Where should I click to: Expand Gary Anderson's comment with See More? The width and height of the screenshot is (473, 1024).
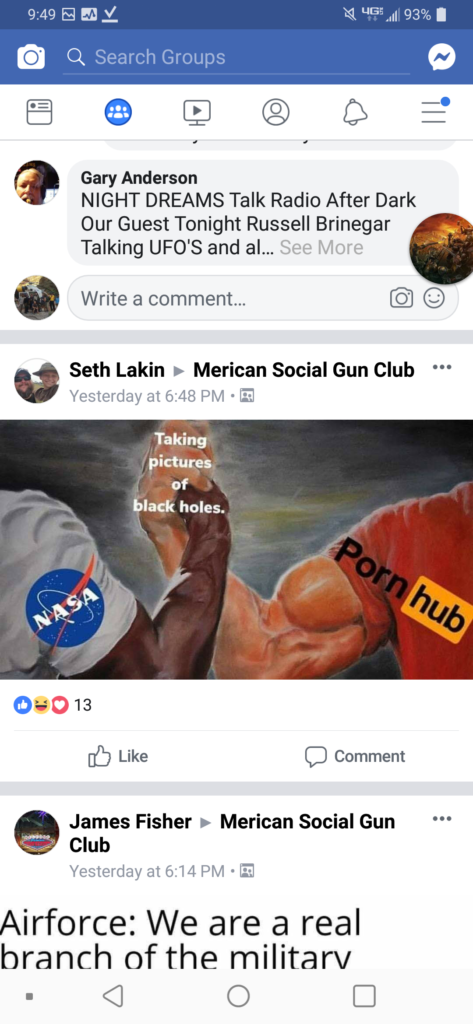coord(321,248)
